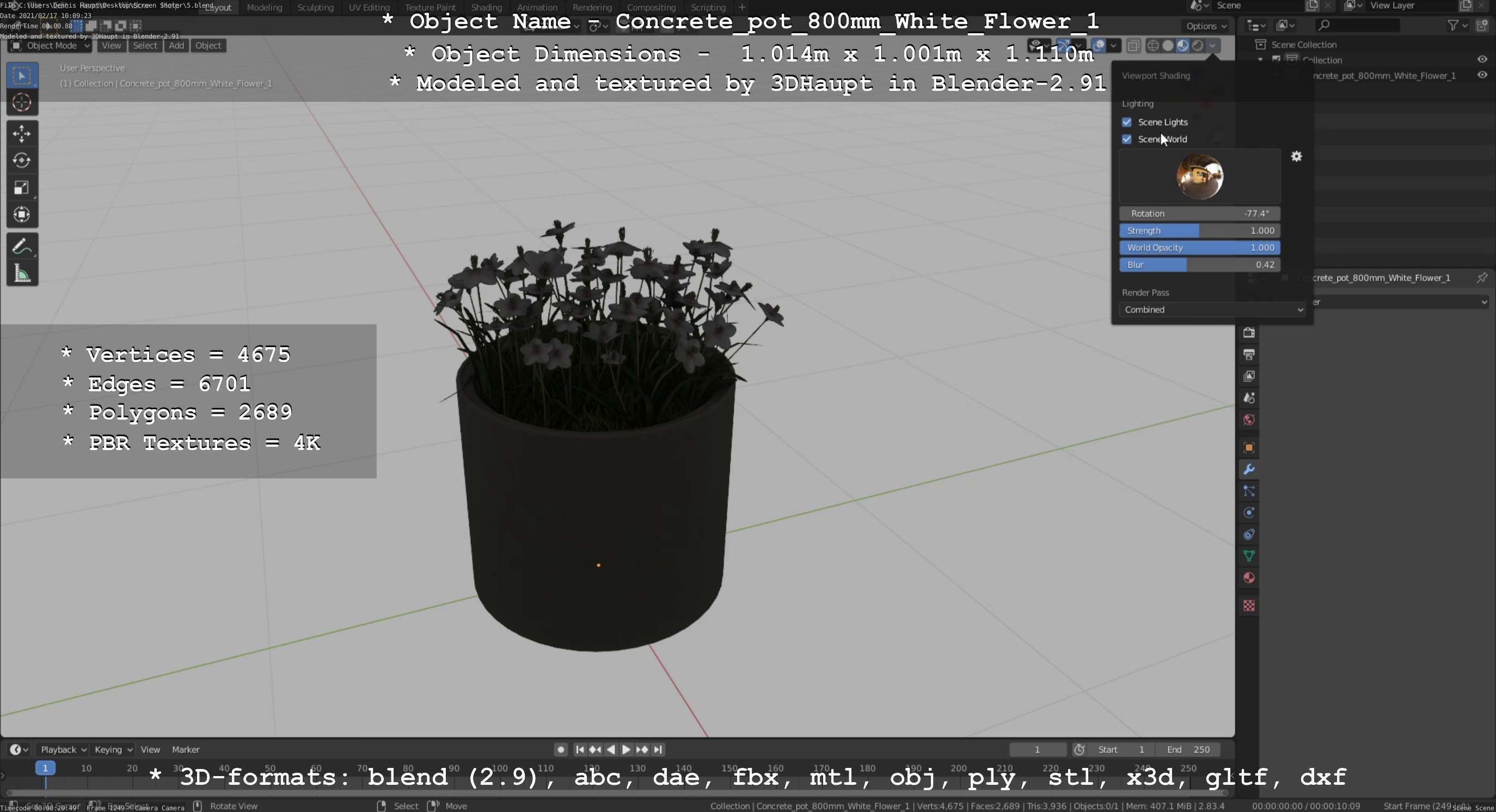This screenshot has height=812, width=1496.
Task: Open the Output properties tab
Action: pos(1249,354)
